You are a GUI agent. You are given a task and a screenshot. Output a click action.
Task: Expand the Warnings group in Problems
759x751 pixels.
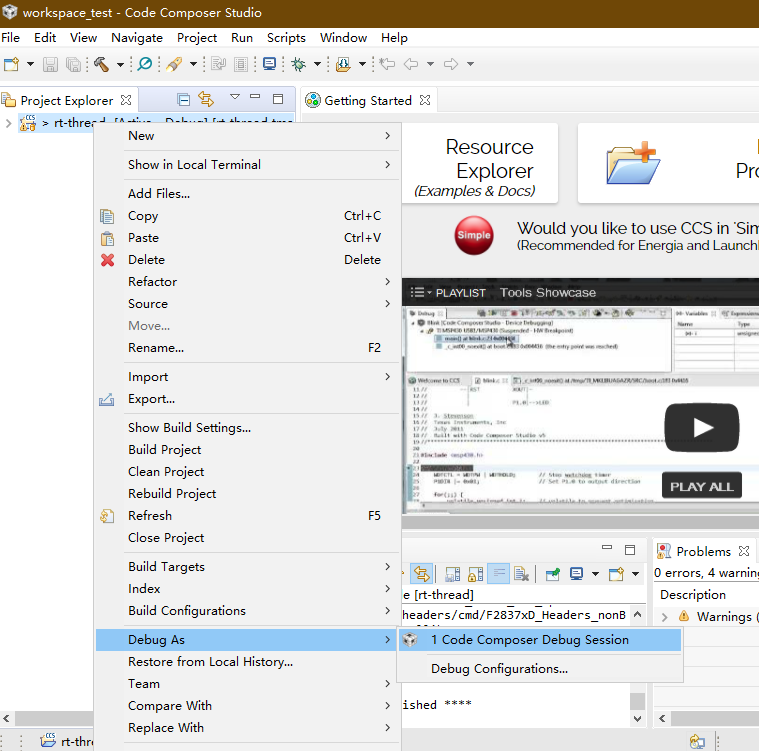[x=665, y=617]
